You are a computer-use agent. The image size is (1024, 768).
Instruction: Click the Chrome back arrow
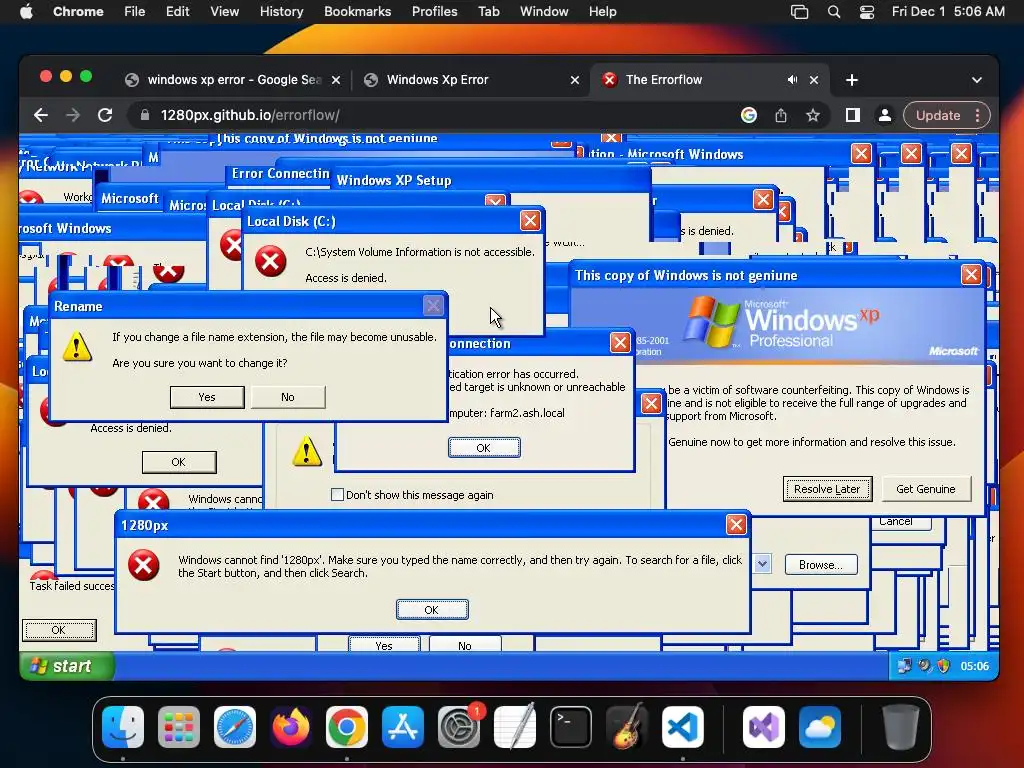point(40,116)
